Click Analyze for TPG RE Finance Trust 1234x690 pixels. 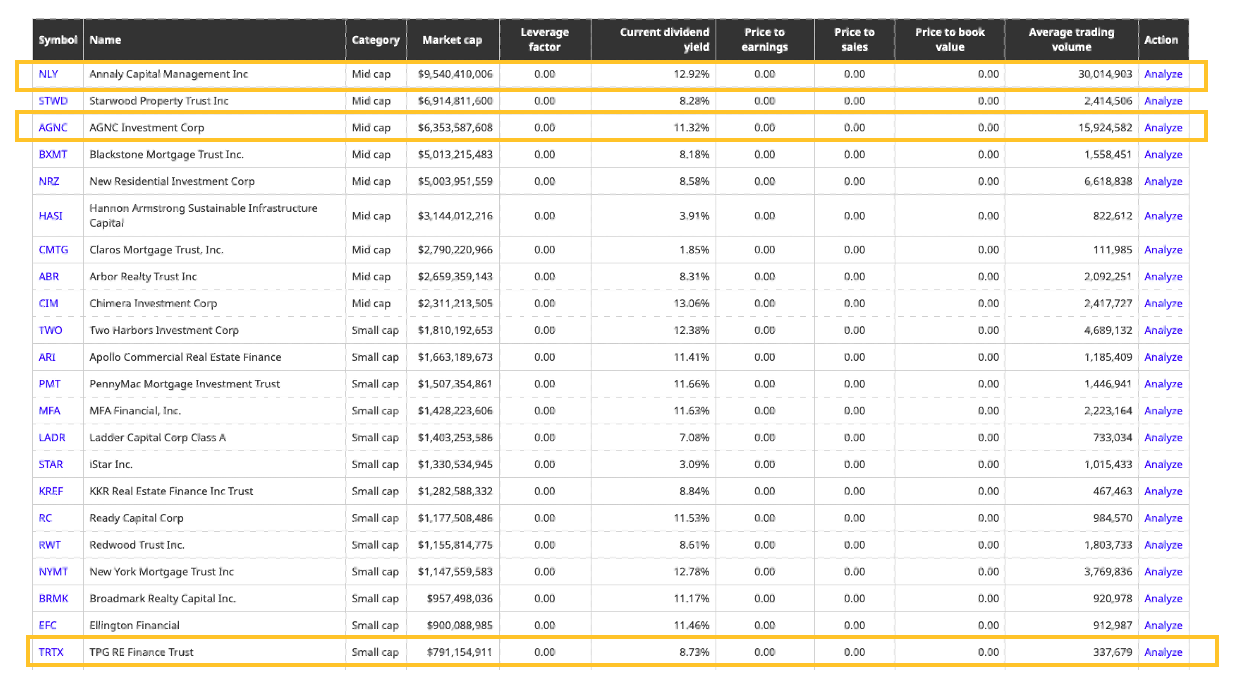pos(1163,653)
